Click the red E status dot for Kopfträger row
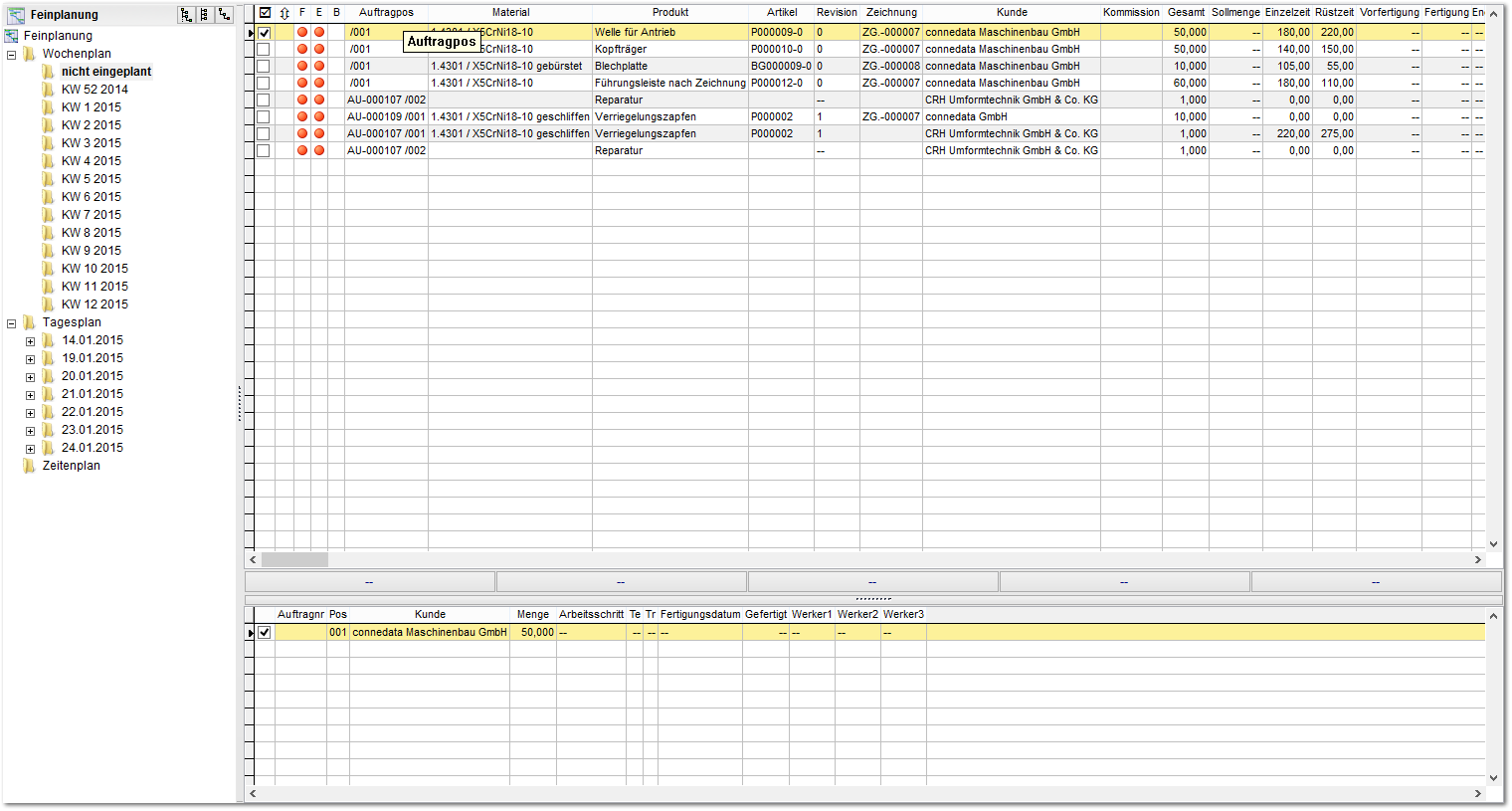This screenshot has width=1512, height=811. (x=319, y=49)
